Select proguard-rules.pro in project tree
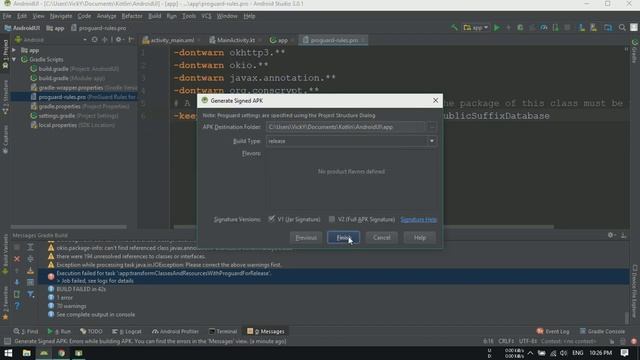Viewport: 640px width, 360px height. tap(74, 97)
